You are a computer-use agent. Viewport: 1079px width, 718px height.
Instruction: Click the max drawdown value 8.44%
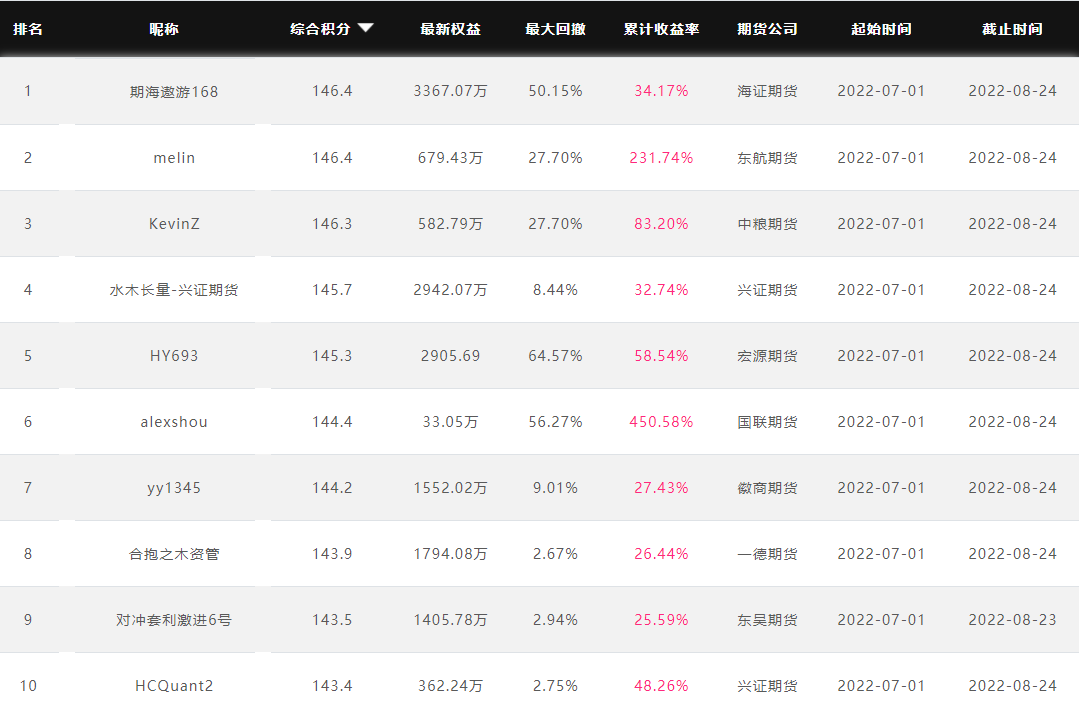click(555, 290)
